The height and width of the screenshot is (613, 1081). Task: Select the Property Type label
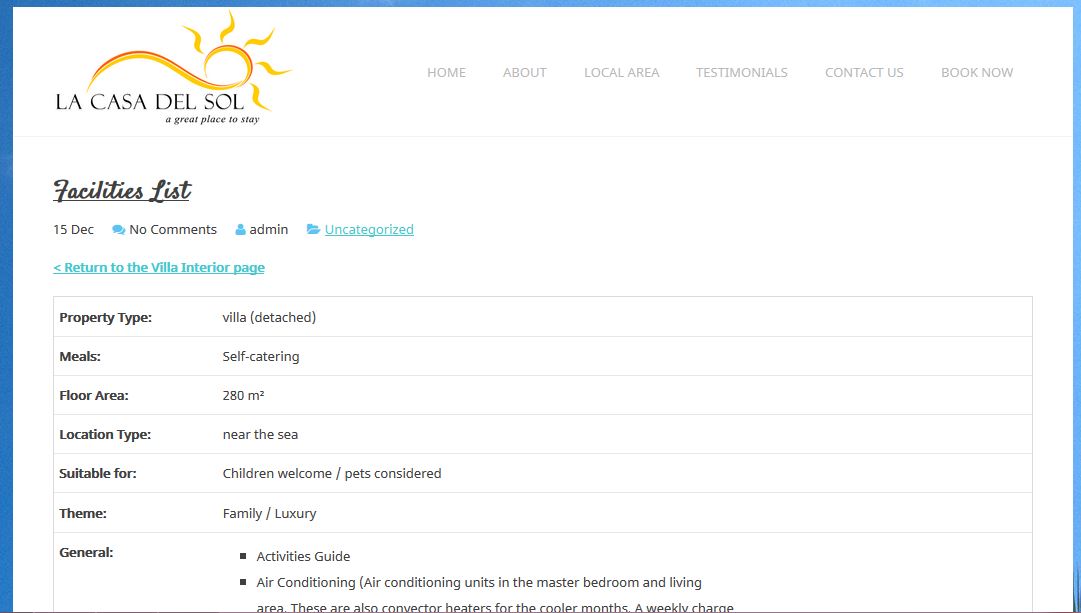pos(105,318)
